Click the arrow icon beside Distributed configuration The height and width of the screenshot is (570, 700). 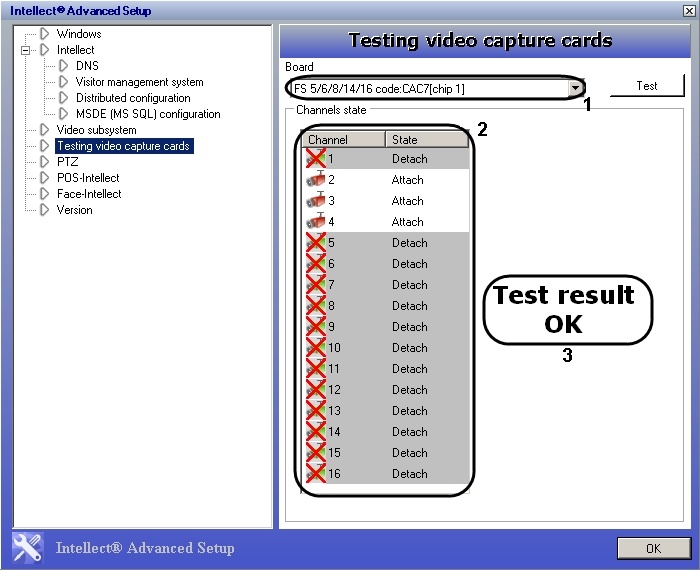(x=63, y=98)
